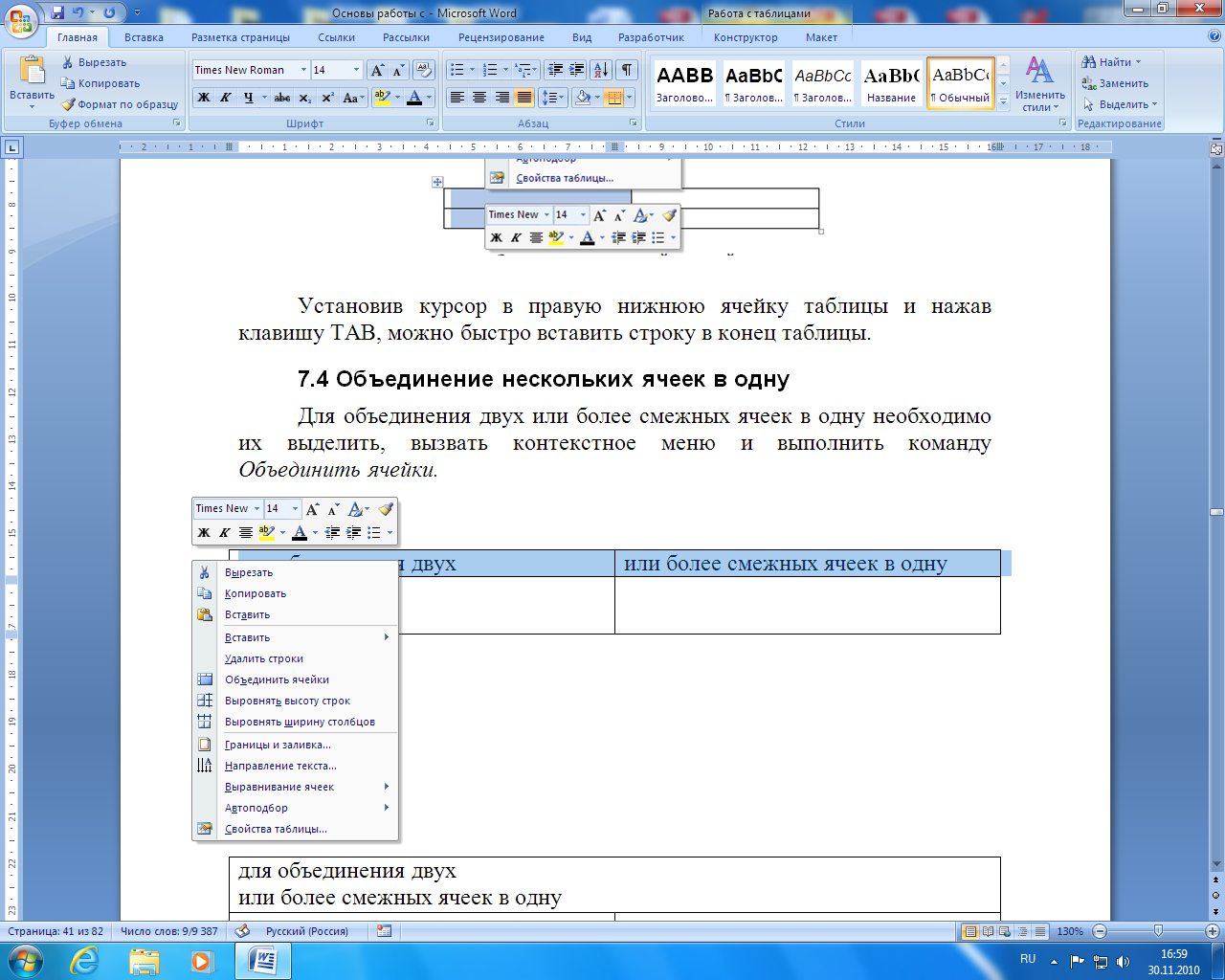Apply yellow text highlight color
The height and width of the screenshot is (980, 1225).
382,98
